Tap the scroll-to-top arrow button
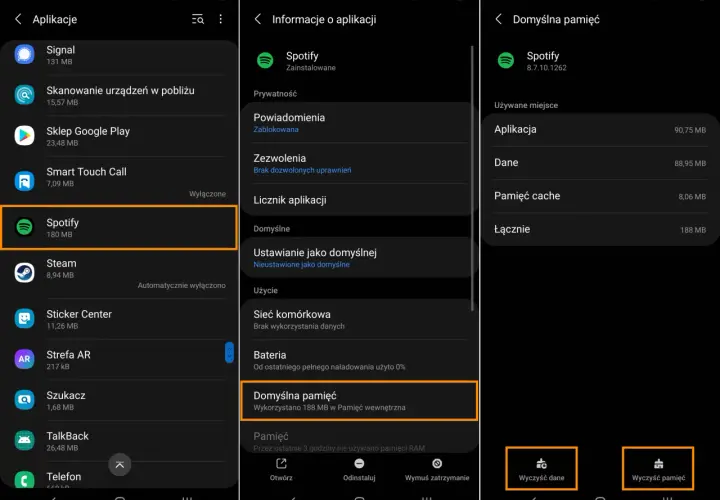The height and width of the screenshot is (500, 720). coord(119,465)
